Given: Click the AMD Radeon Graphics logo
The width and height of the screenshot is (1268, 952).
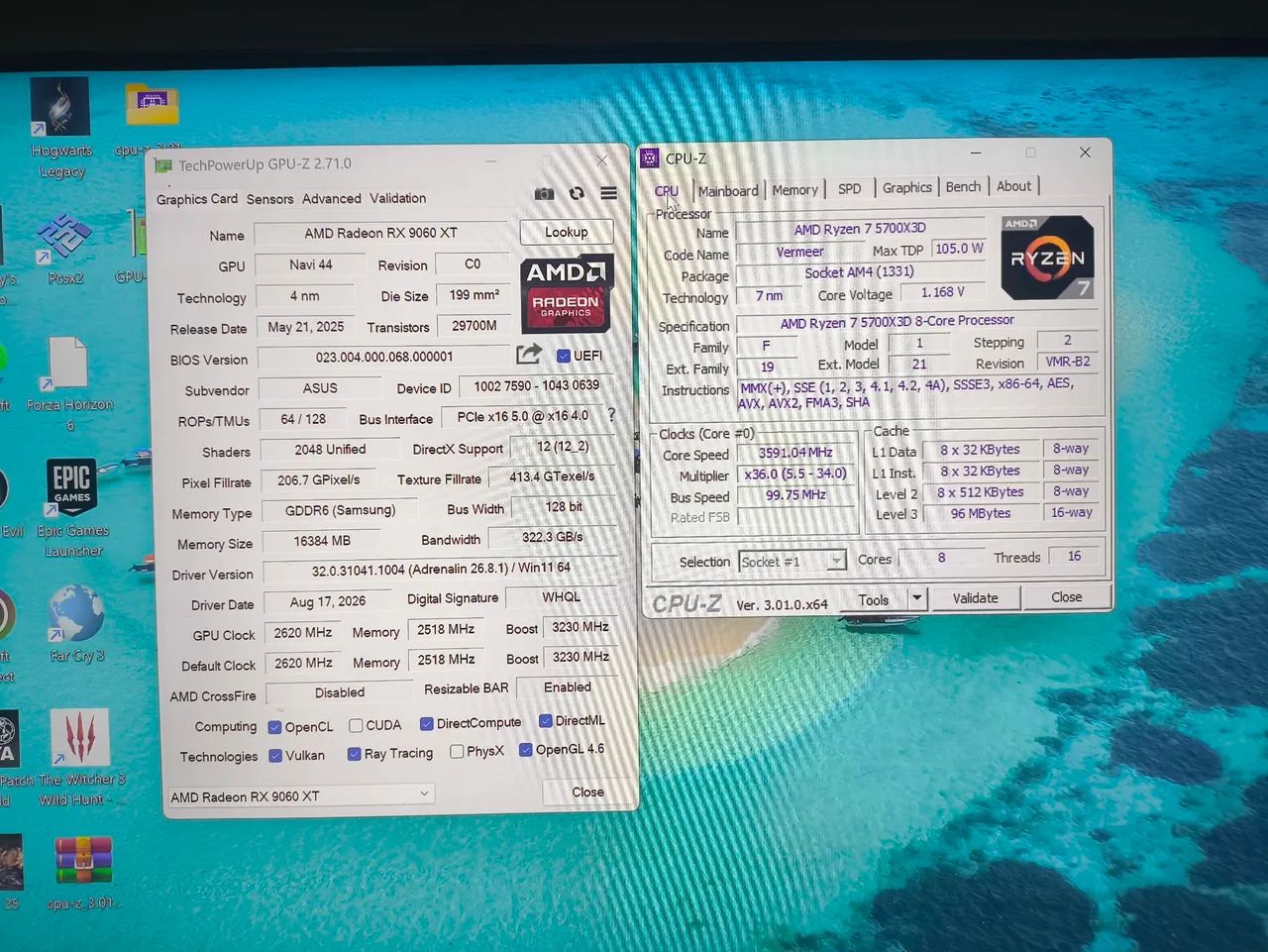Looking at the screenshot, I should click(566, 293).
